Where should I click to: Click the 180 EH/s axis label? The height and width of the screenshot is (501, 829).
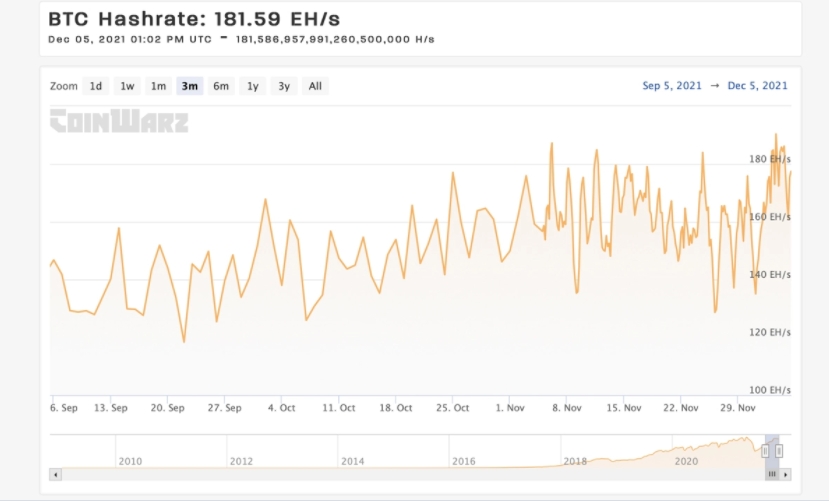(770, 159)
